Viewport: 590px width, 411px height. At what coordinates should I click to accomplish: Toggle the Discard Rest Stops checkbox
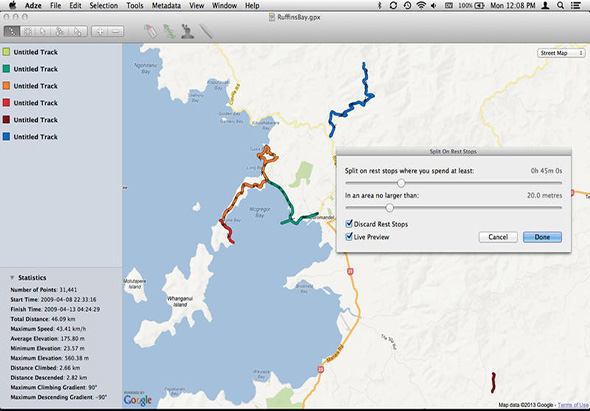click(x=349, y=224)
